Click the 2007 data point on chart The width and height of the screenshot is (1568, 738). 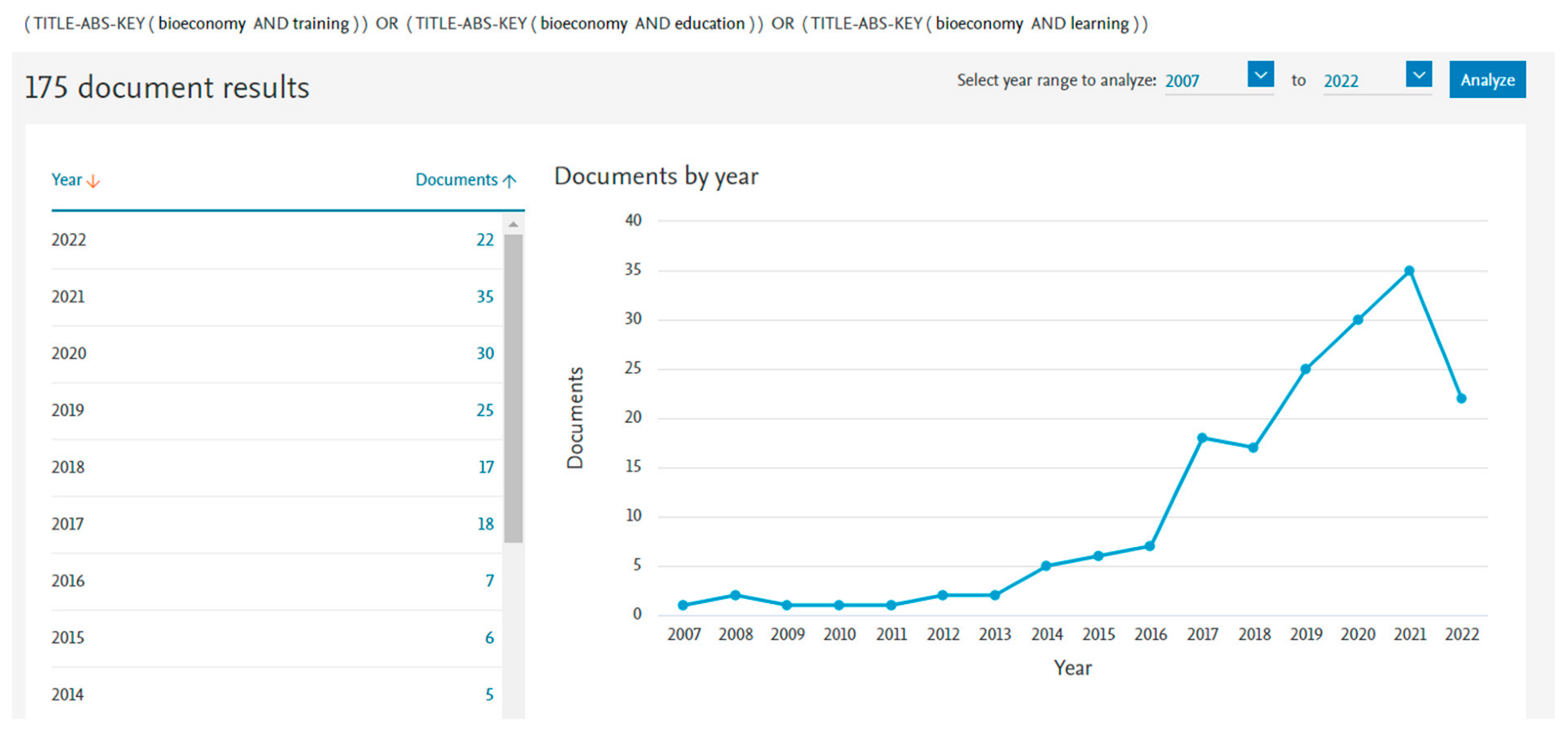pos(683,605)
